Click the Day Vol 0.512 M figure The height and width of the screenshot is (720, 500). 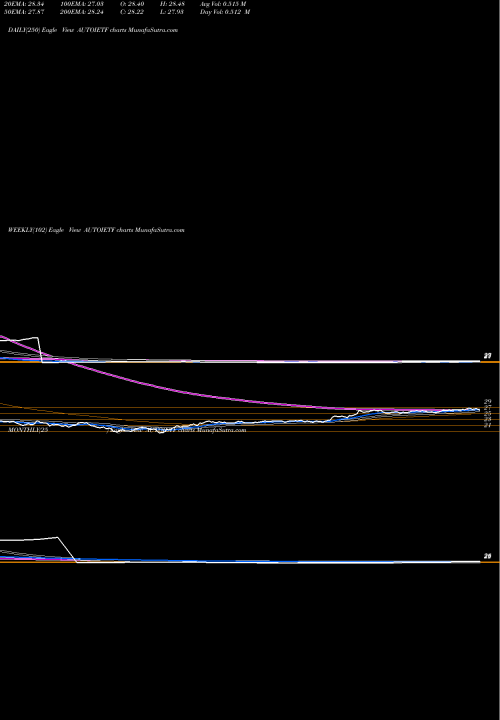[x=225, y=12]
